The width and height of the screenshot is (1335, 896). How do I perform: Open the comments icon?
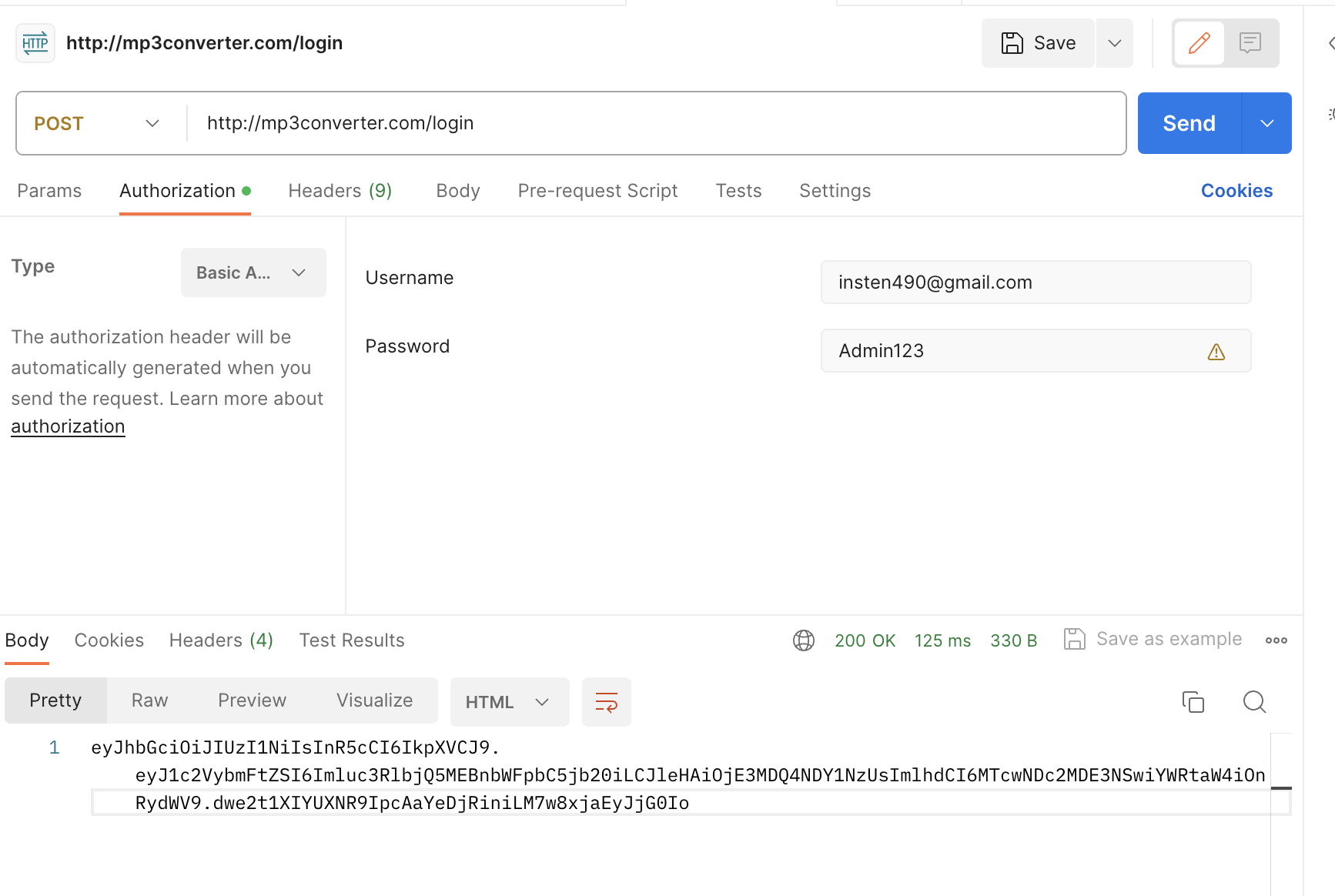click(1250, 43)
